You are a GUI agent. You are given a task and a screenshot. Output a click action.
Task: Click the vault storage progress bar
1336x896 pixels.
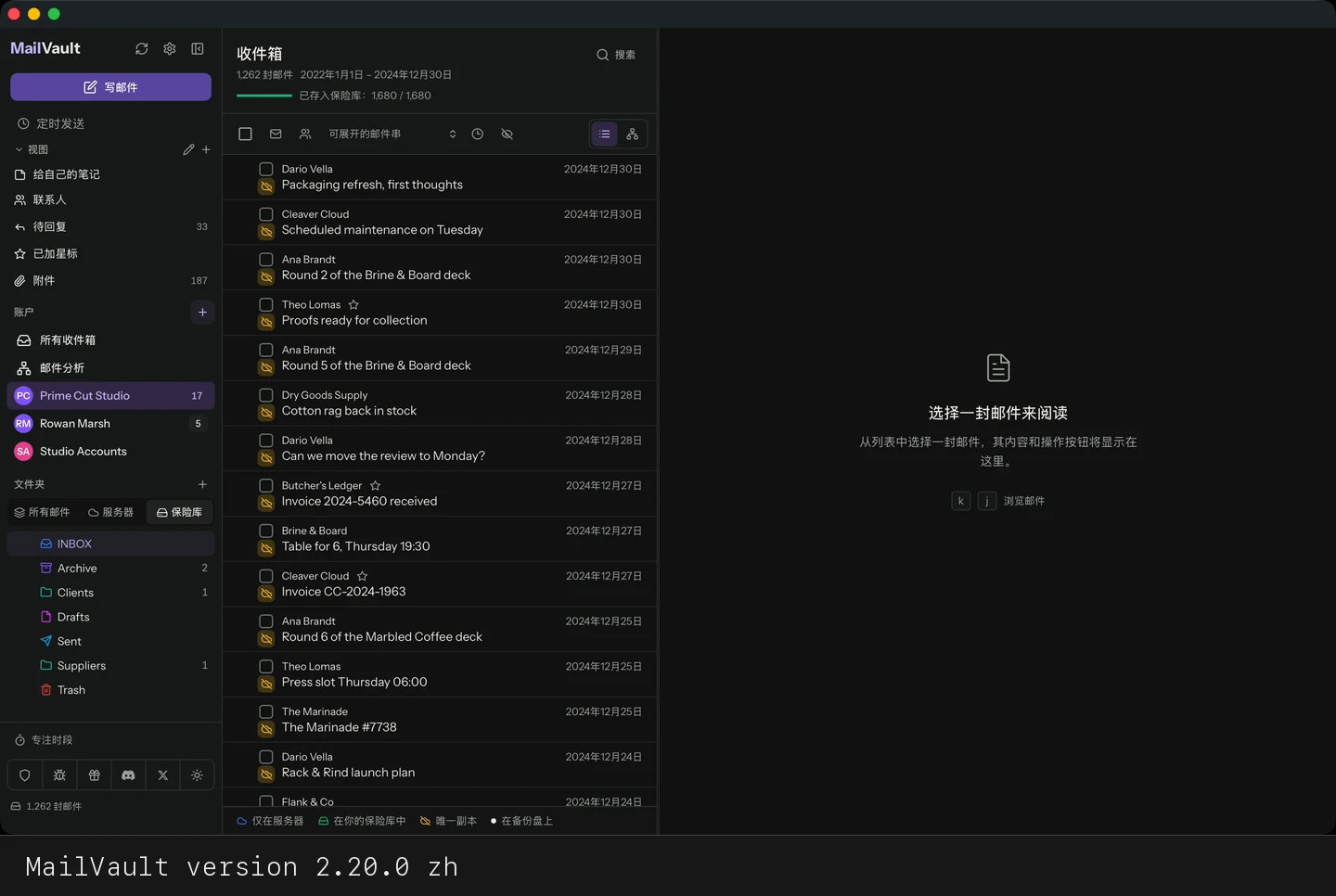pyautogui.click(x=264, y=96)
